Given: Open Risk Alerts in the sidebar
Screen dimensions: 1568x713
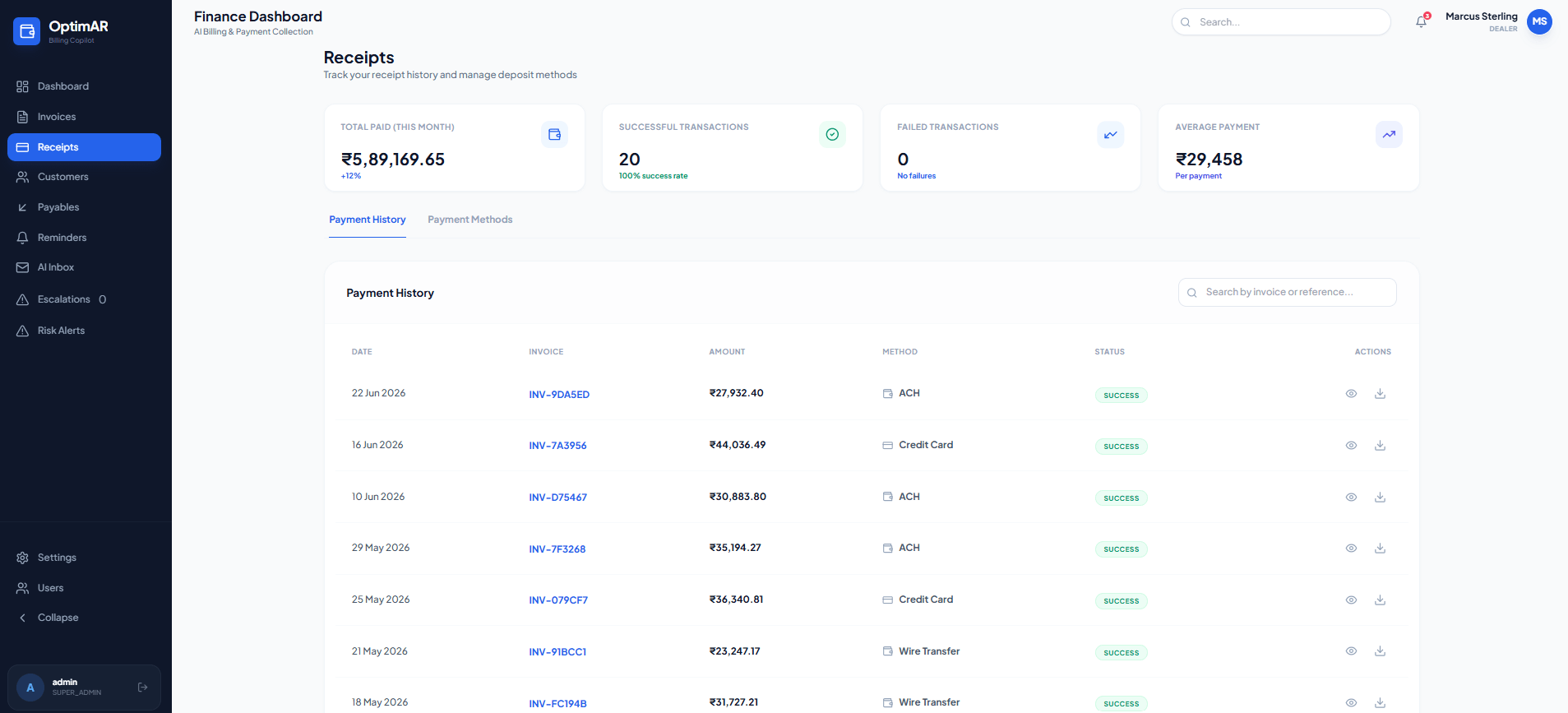Looking at the screenshot, I should tap(84, 331).
